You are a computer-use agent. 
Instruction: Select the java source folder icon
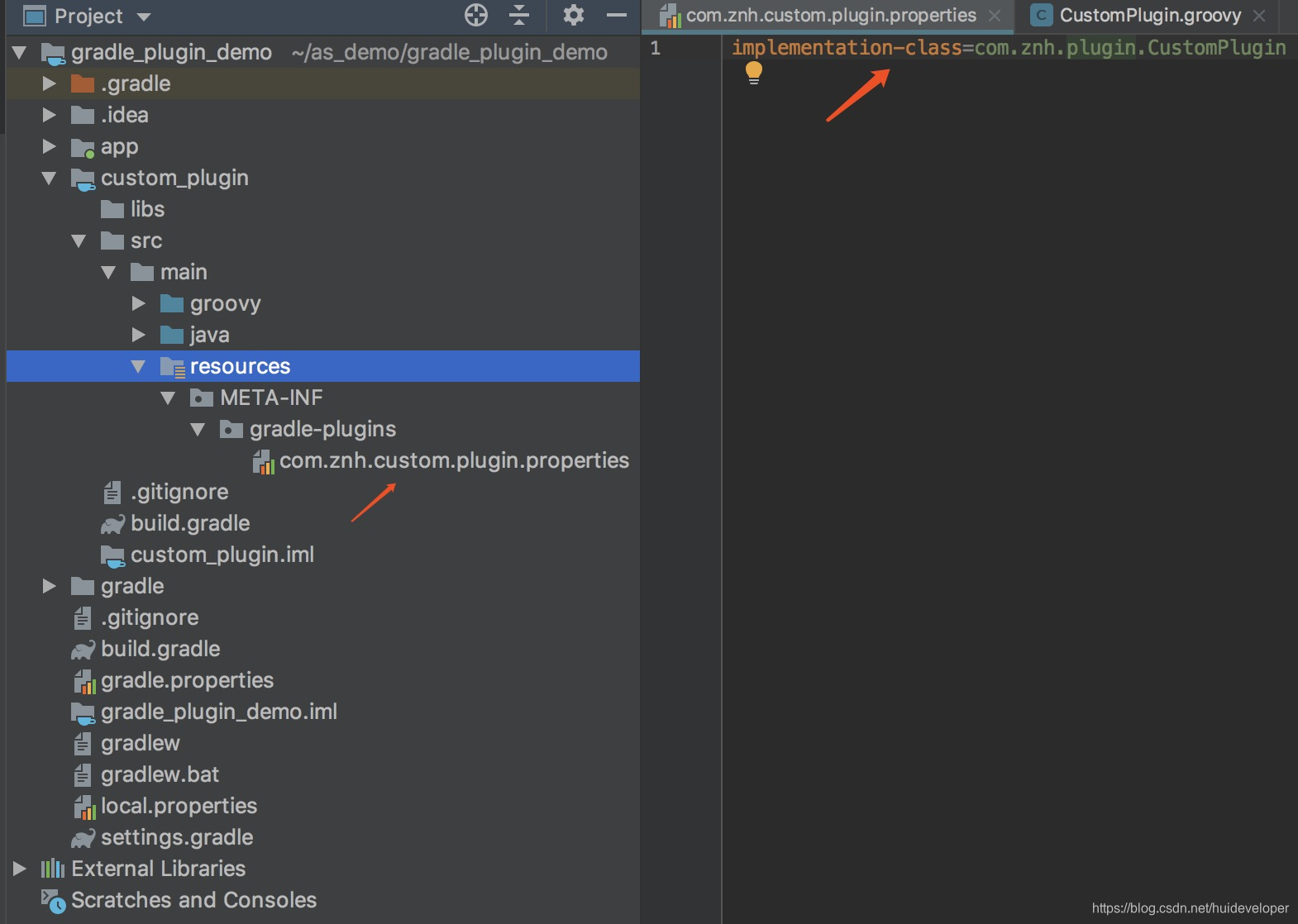pyautogui.click(x=172, y=335)
